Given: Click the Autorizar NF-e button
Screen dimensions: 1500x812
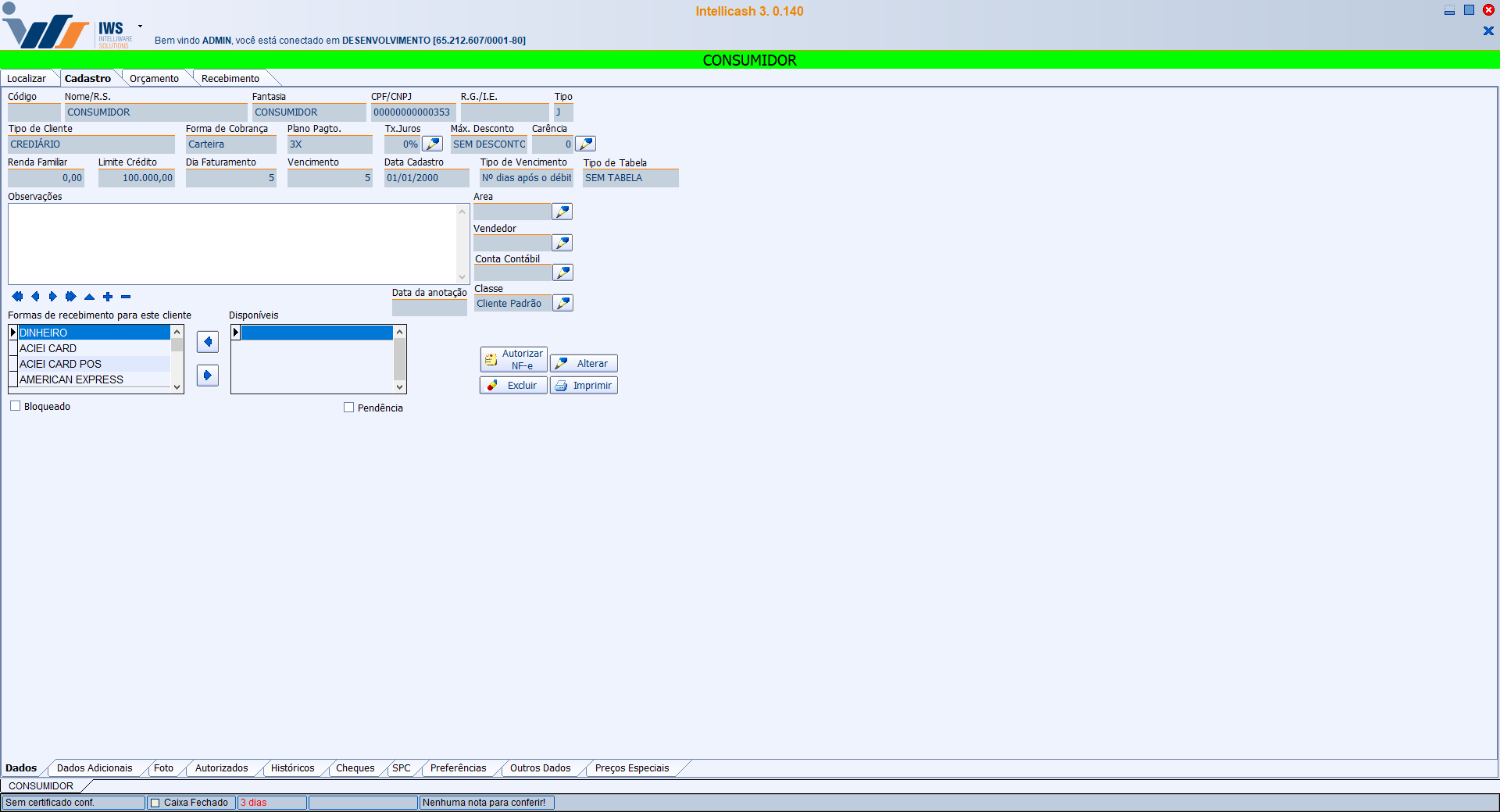Looking at the screenshot, I should 513,360.
